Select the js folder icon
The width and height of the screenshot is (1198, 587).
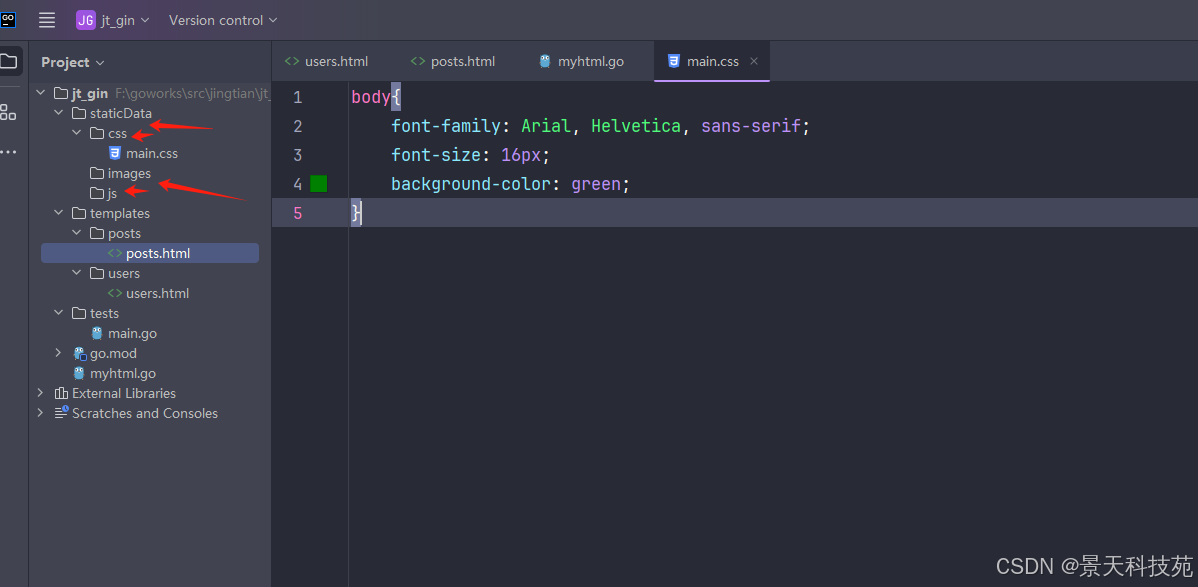click(97, 193)
